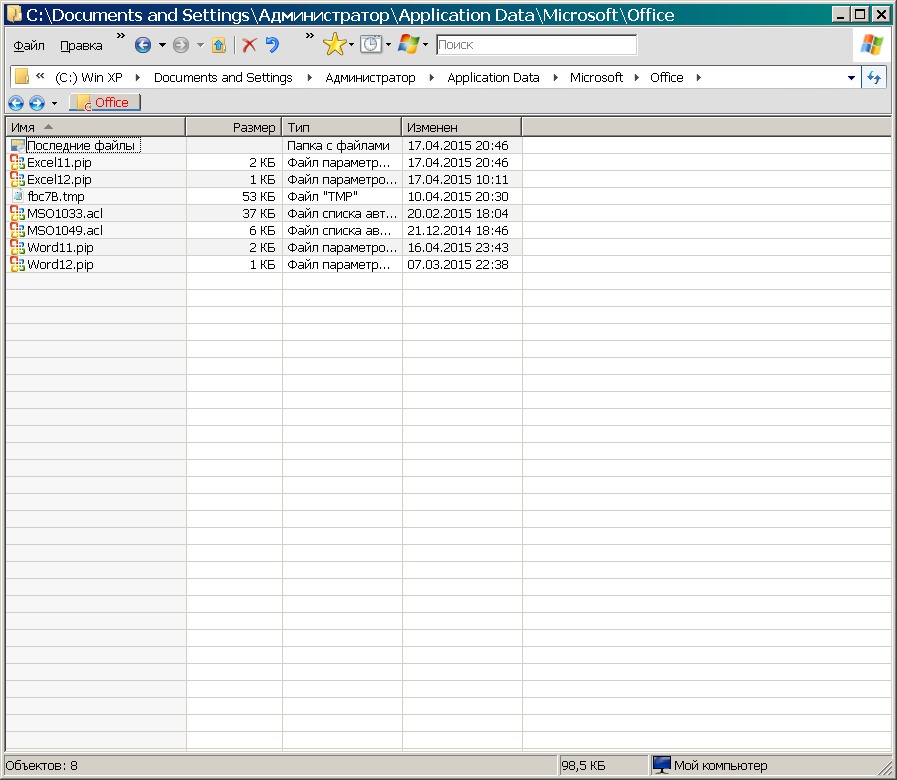Click the Поиск search field
This screenshot has height=780, width=897.
(536, 45)
